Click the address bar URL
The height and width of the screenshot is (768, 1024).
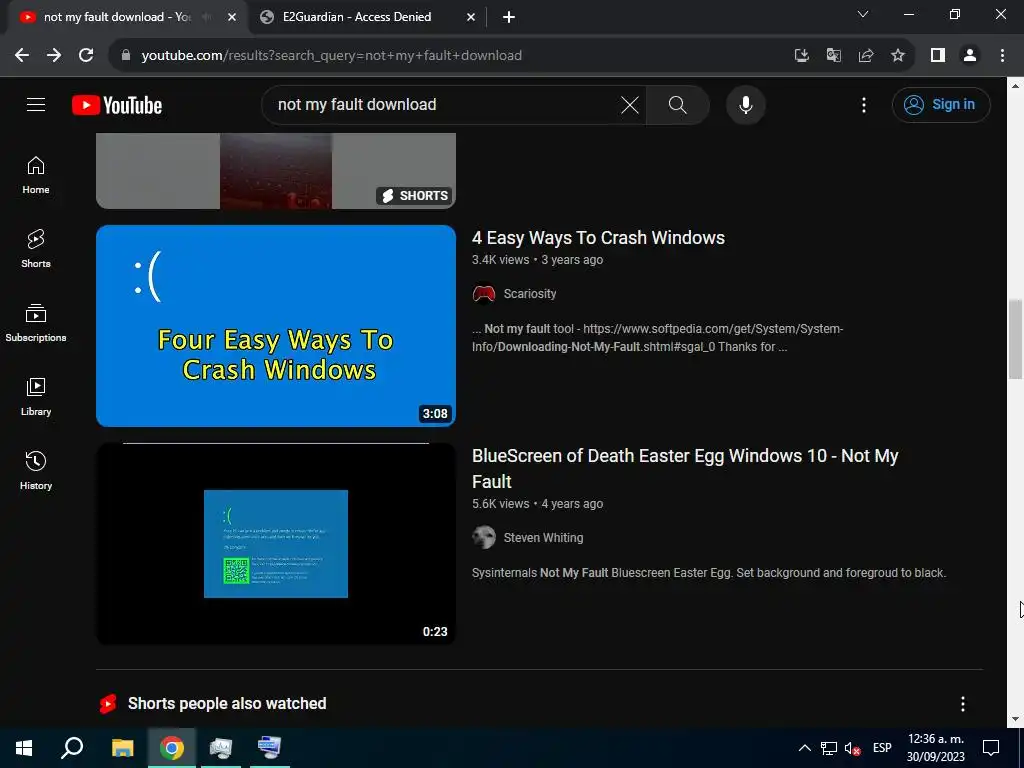tap(332, 56)
